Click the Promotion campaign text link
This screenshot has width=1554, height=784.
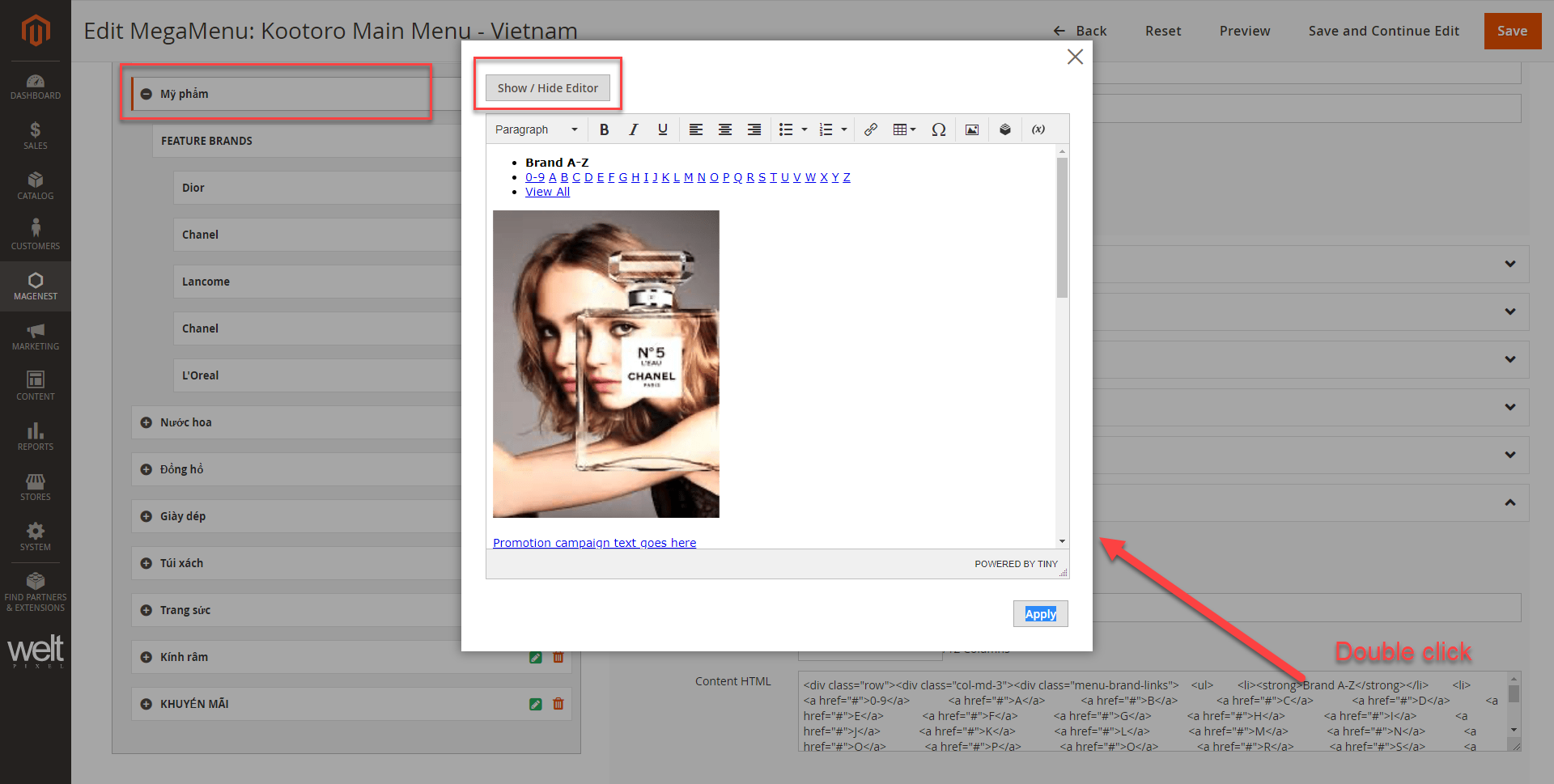coord(594,543)
